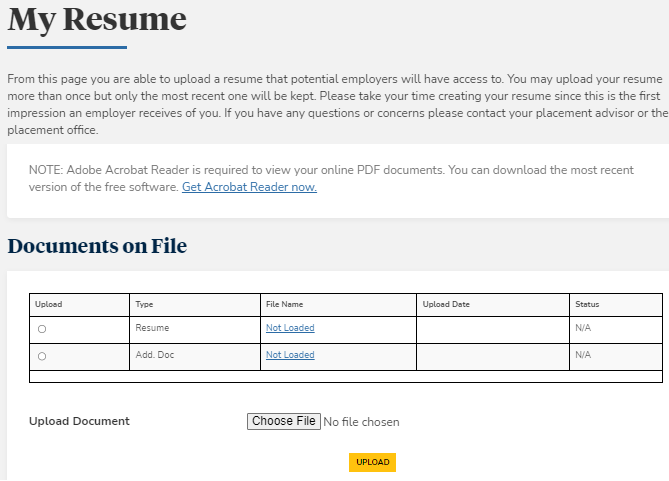The height and width of the screenshot is (481, 669).
Task: Click the Documents on File heading
Action: click(x=97, y=246)
